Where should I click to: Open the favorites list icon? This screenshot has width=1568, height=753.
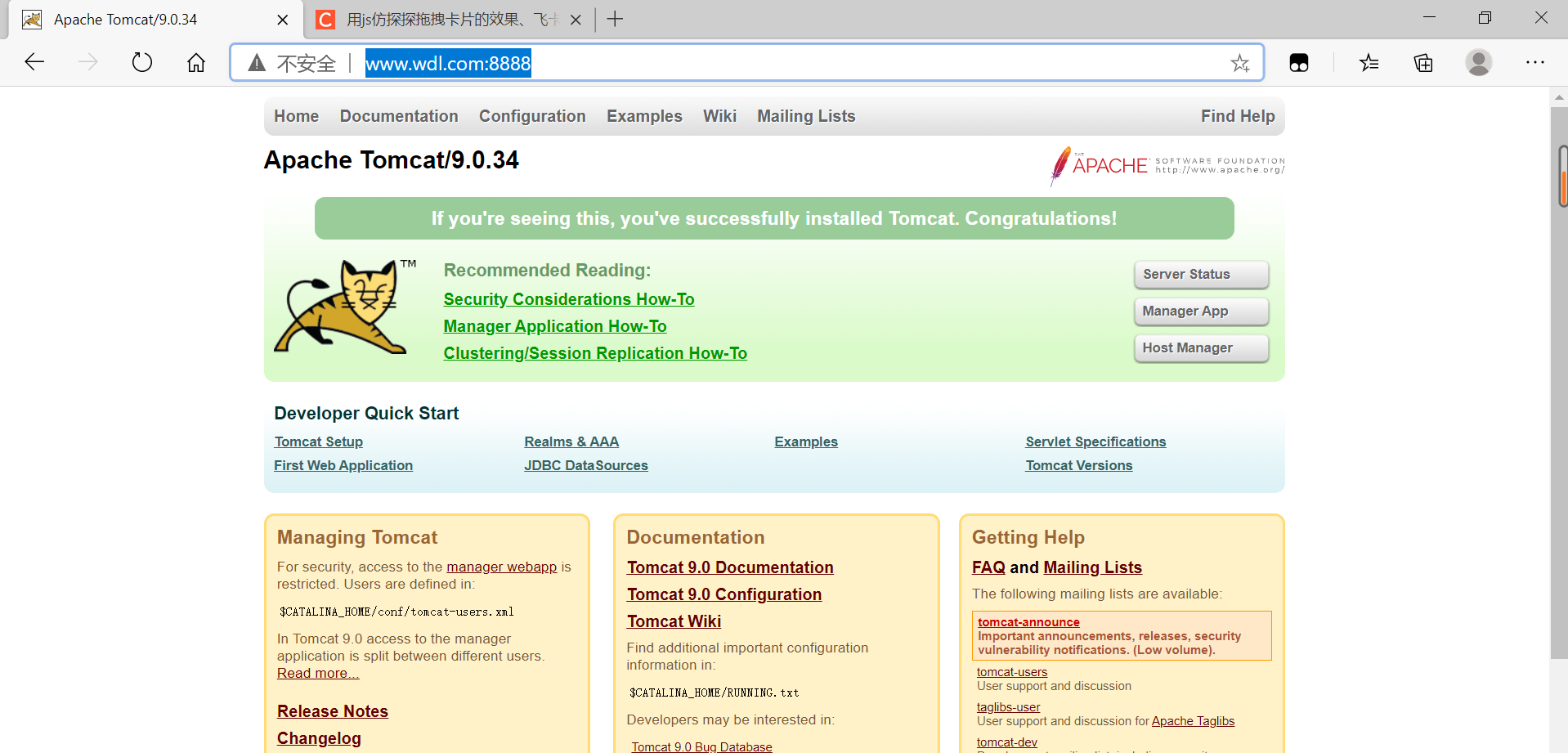coord(1369,62)
